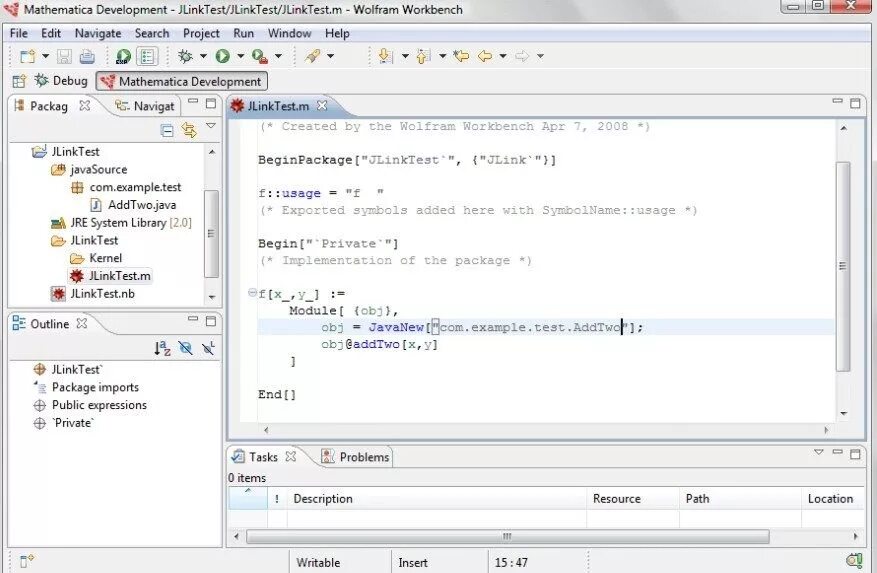Screen dimensions: 877x573
Task: Click the Open Perspective icon
Action: click(x=20, y=81)
